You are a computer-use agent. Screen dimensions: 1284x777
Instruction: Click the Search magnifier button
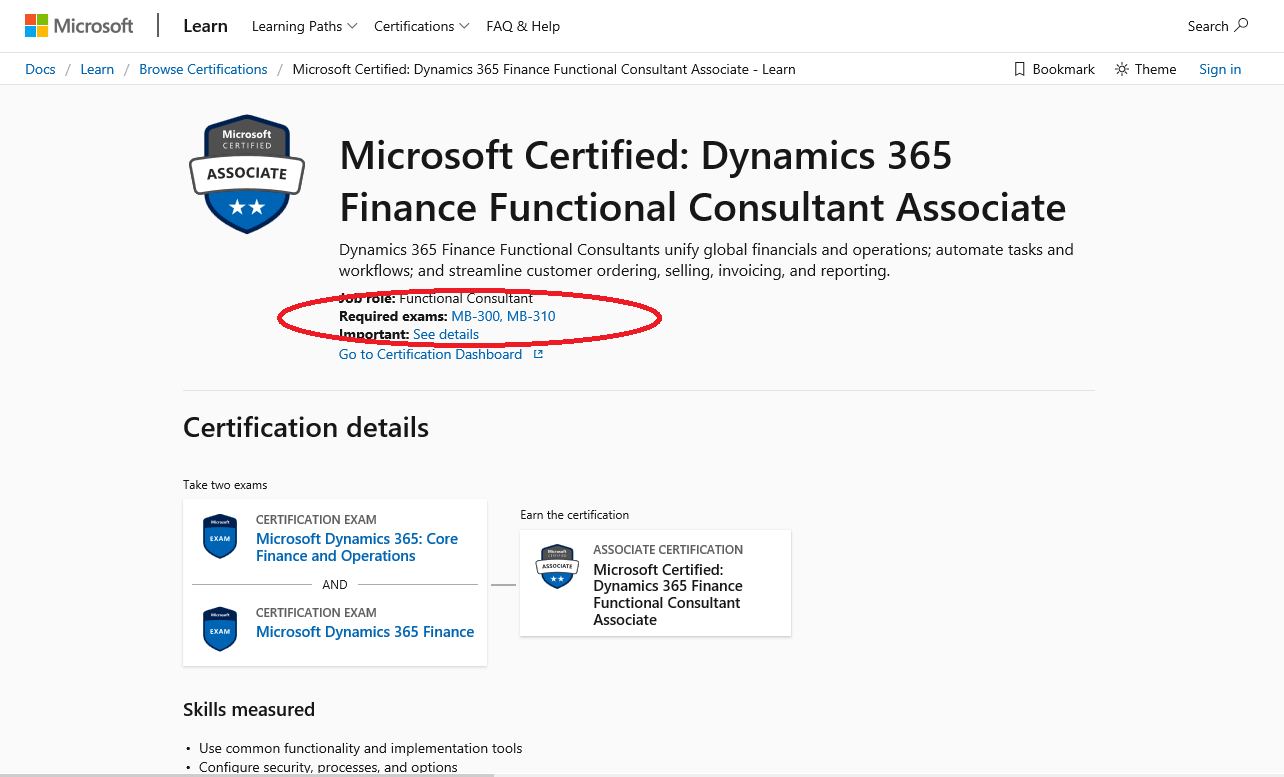tap(1218, 26)
